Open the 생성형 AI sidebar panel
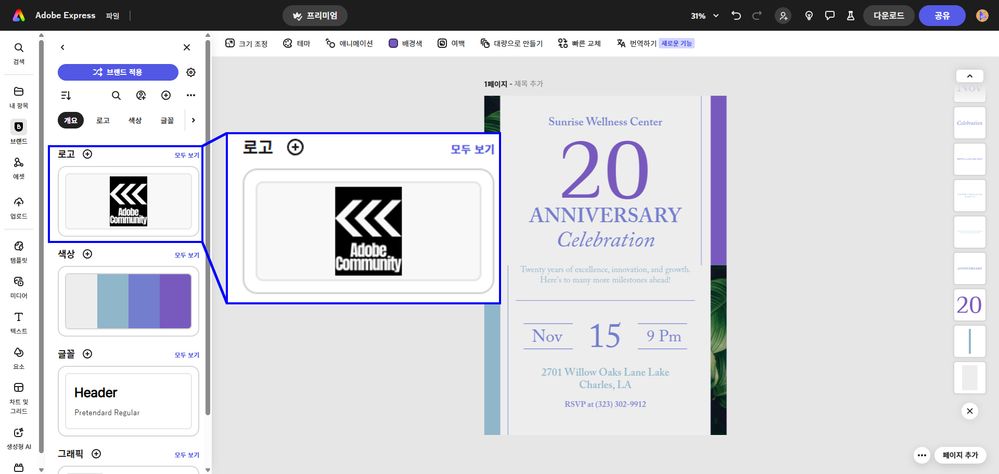This screenshot has height=474, width=999. 18,439
